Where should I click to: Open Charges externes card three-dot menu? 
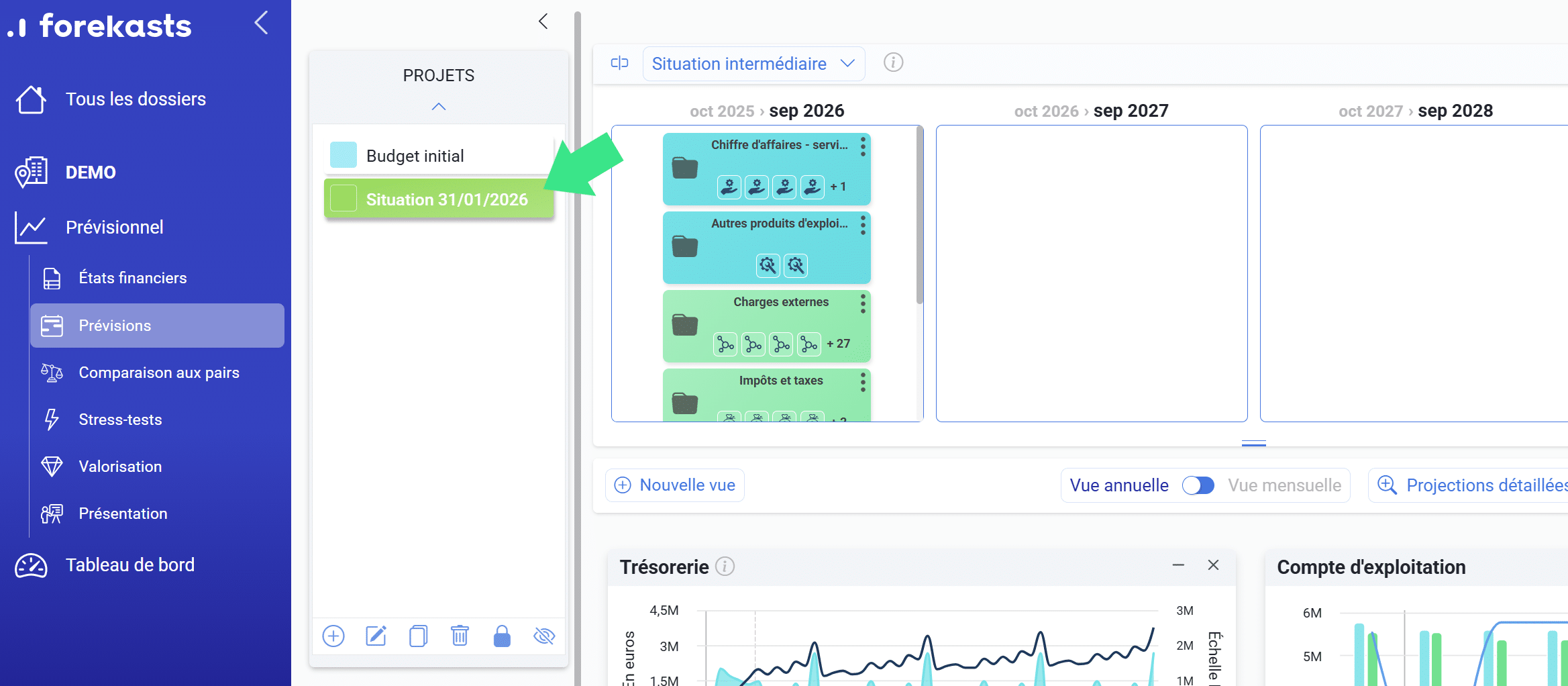click(863, 304)
